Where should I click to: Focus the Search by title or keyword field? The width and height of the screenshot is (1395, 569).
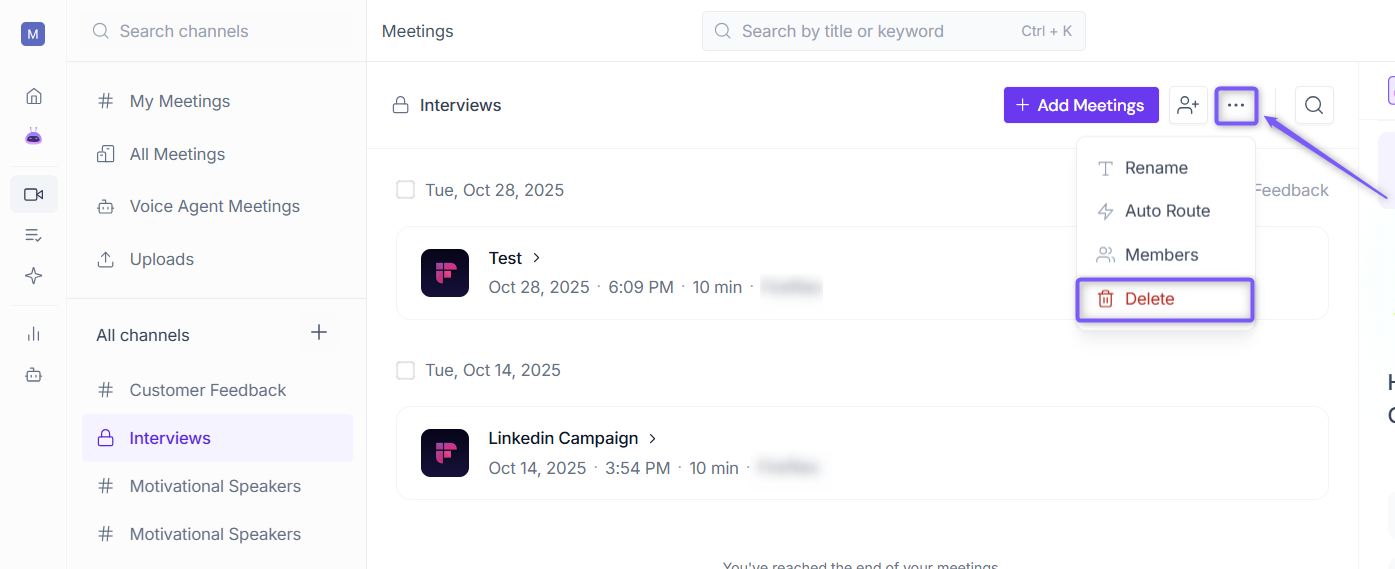tap(894, 31)
